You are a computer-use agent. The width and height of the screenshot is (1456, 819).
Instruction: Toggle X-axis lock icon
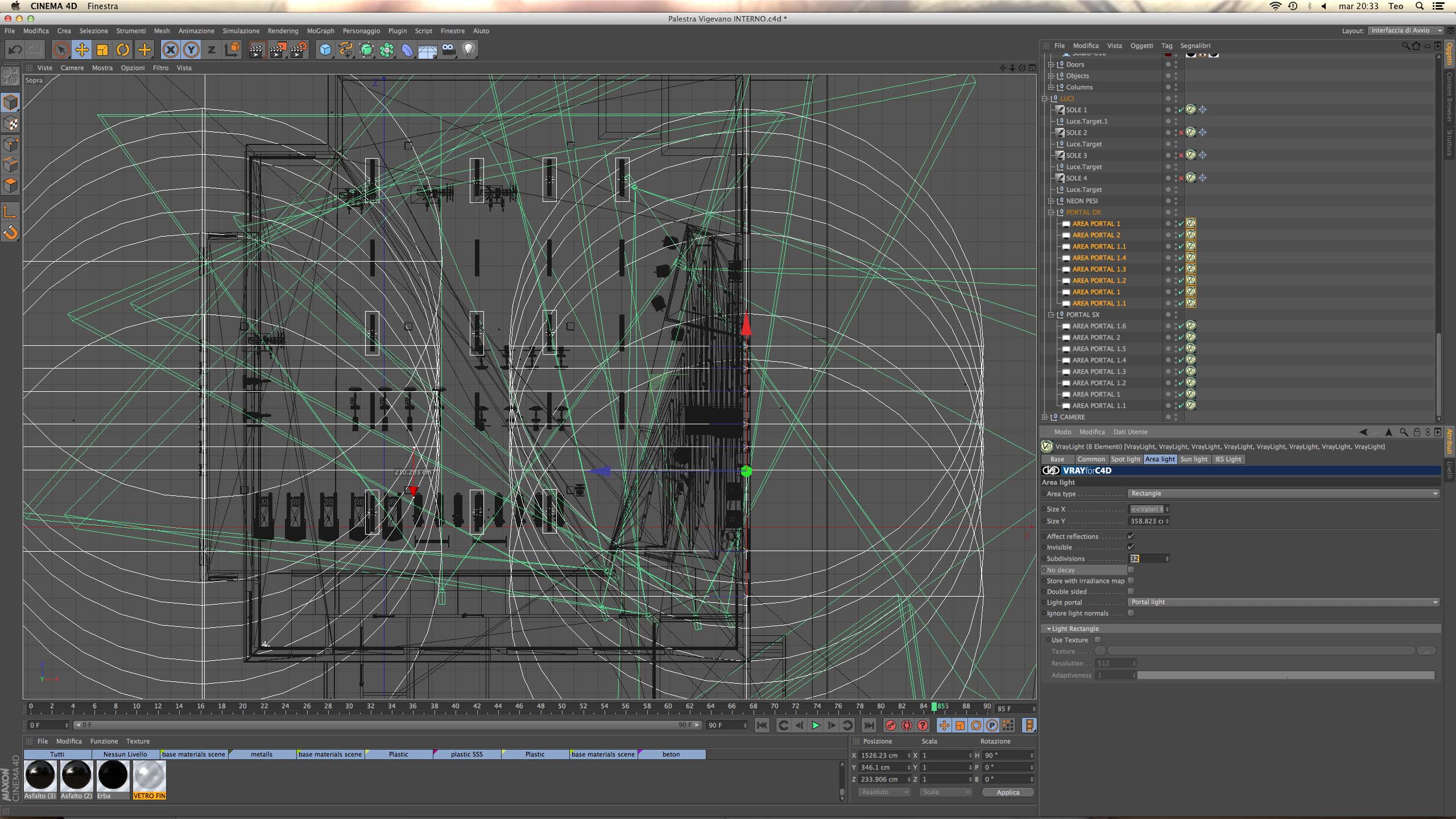[x=170, y=50]
